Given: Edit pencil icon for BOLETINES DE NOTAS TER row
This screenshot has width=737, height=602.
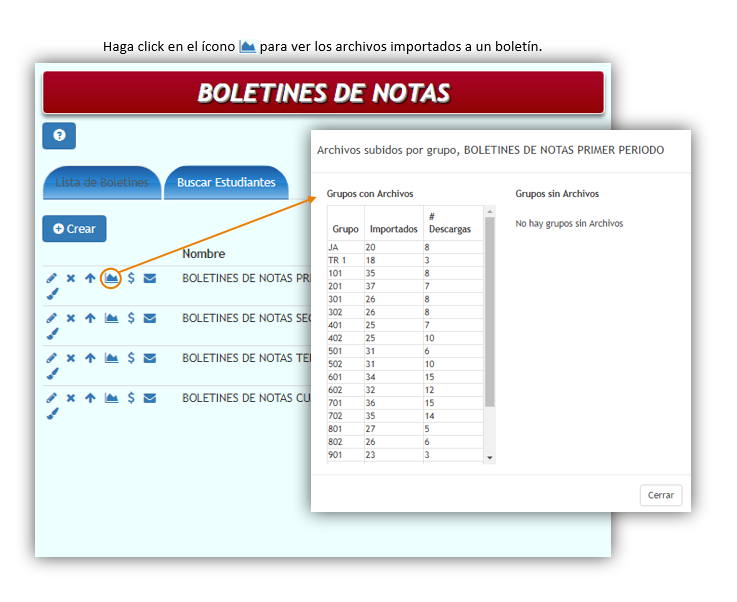Looking at the screenshot, I should pyautogui.click(x=51, y=358).
